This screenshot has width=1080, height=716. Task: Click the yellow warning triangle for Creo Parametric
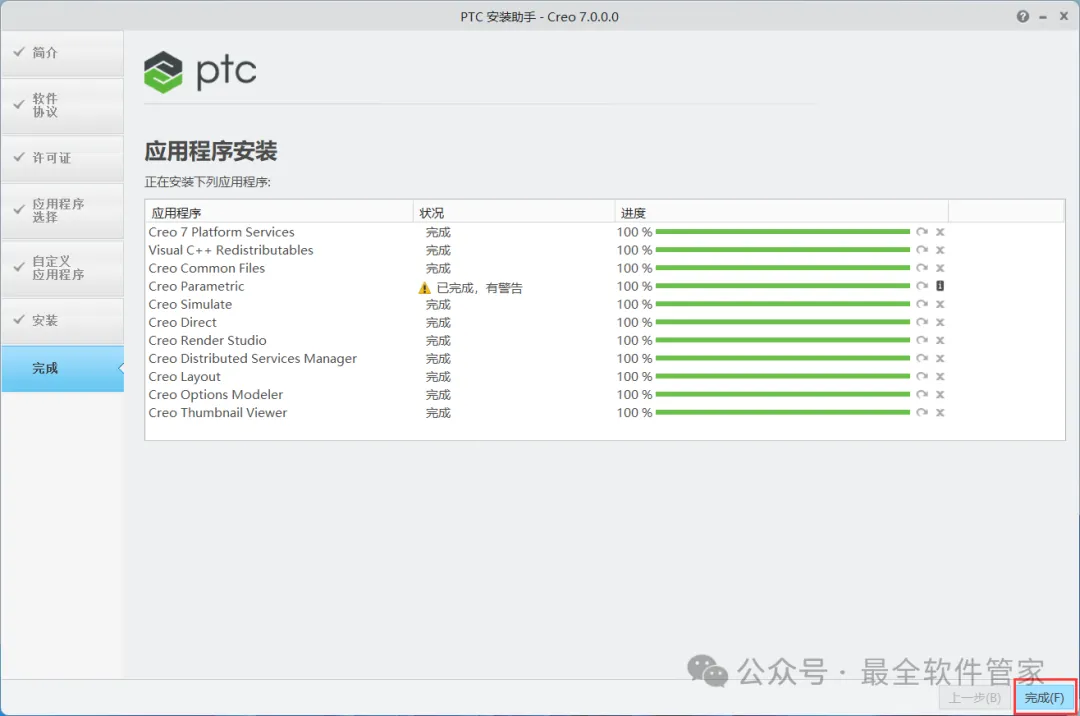click(x=424, y=288)
